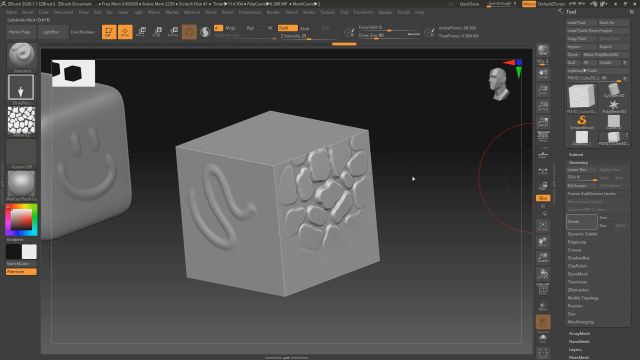Open the MatCap material sphere picker
The height and width of the screenshot is (360, 640).
(21, 184)
